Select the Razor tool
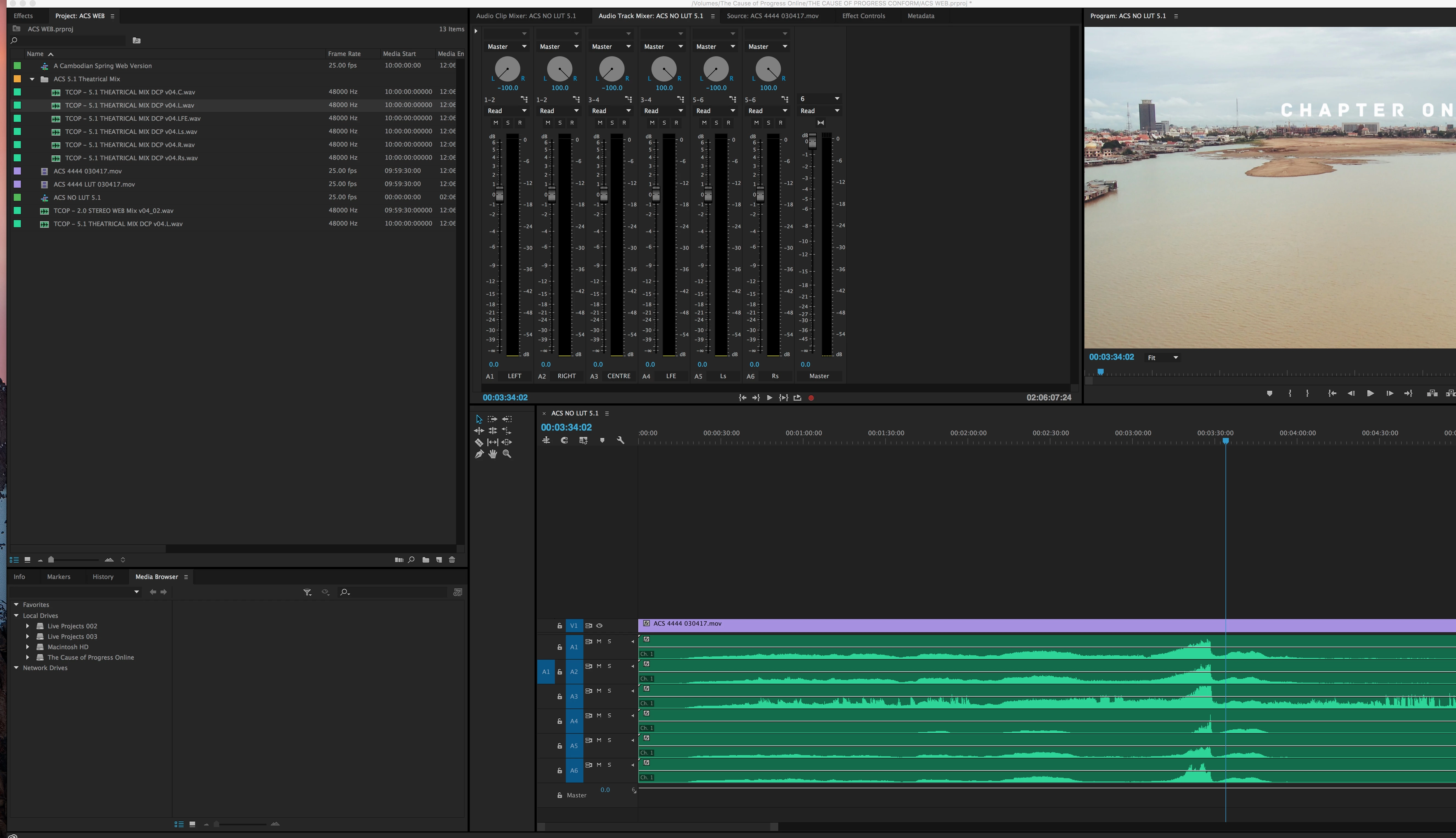This screenshot has width=1456, height=838. point(479,442)
